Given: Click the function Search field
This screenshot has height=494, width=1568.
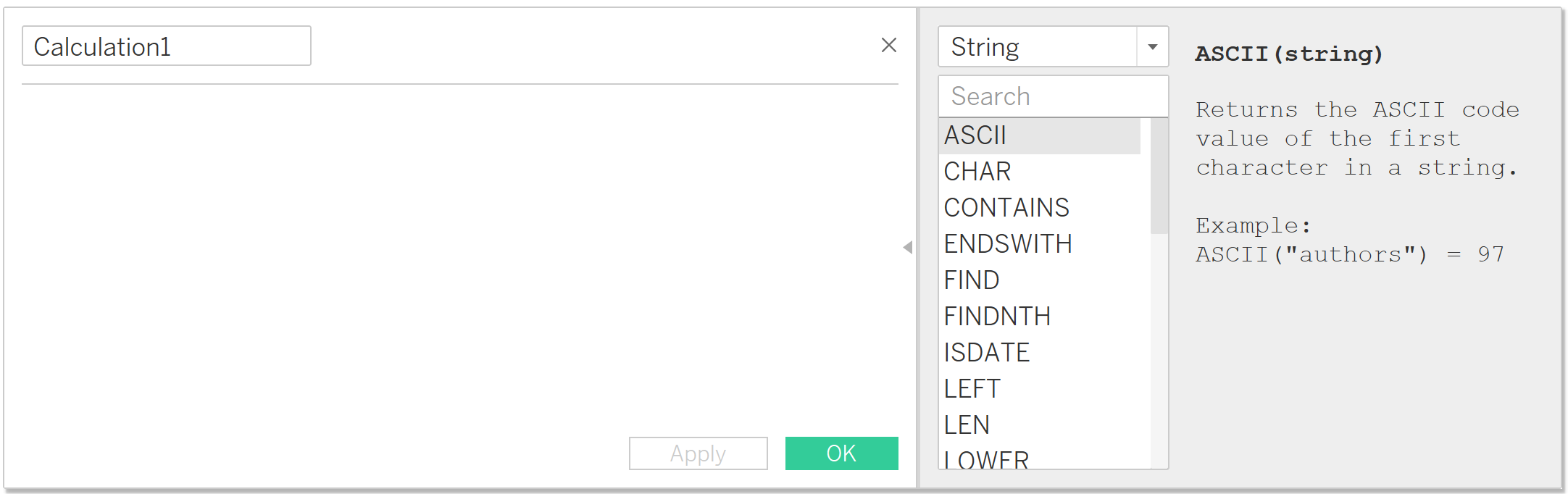Looking at the screenshot, I should click(x=1052, y=96).
